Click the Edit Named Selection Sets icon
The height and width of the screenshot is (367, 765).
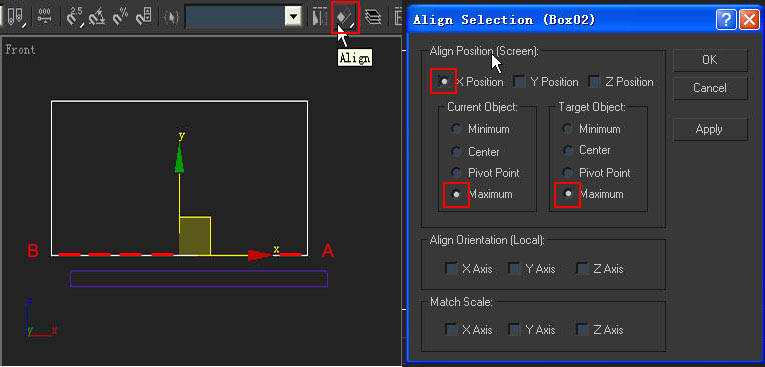(171, 18)
